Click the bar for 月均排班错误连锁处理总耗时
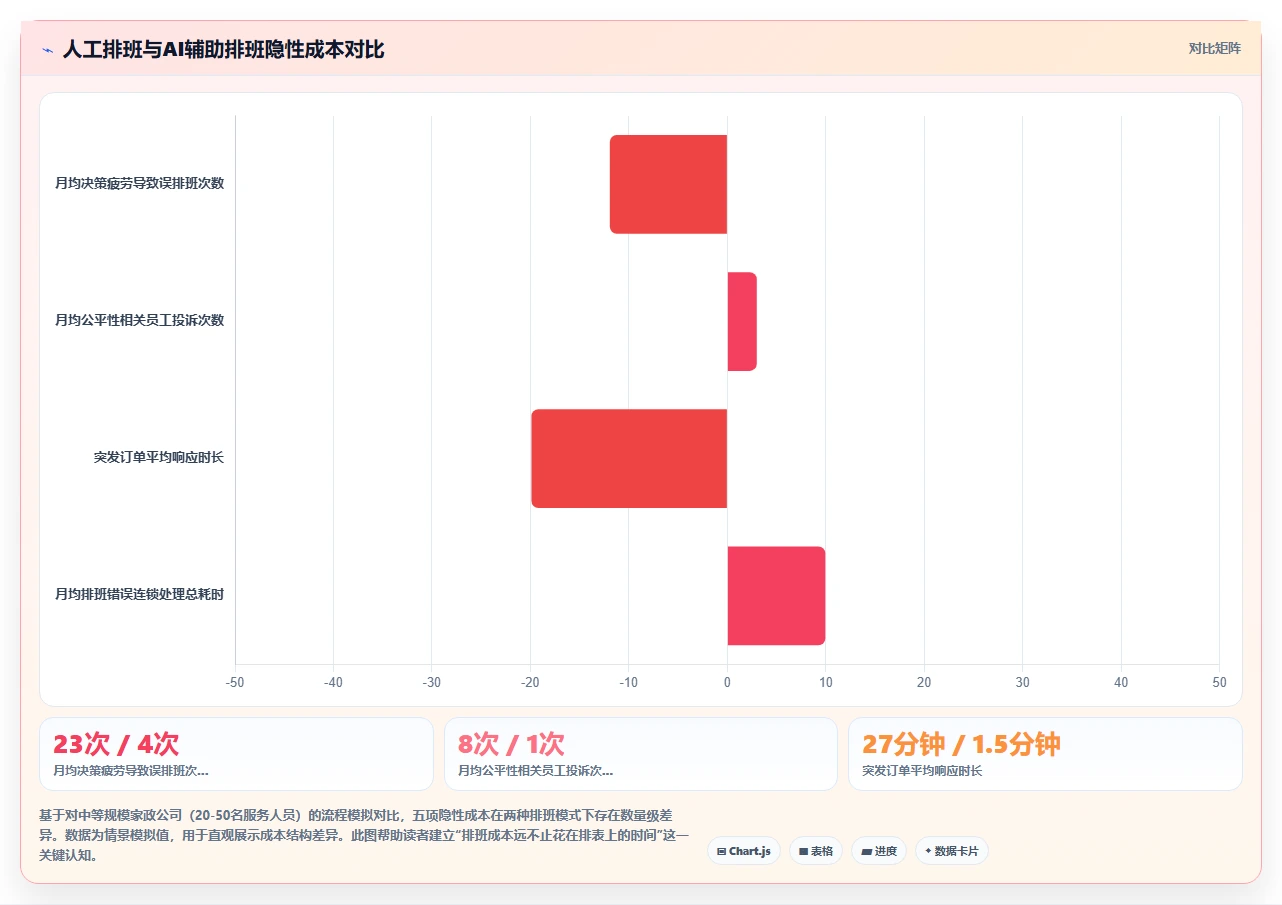The height and width of the screenshot is (905, 1282). tap(776, 595)
